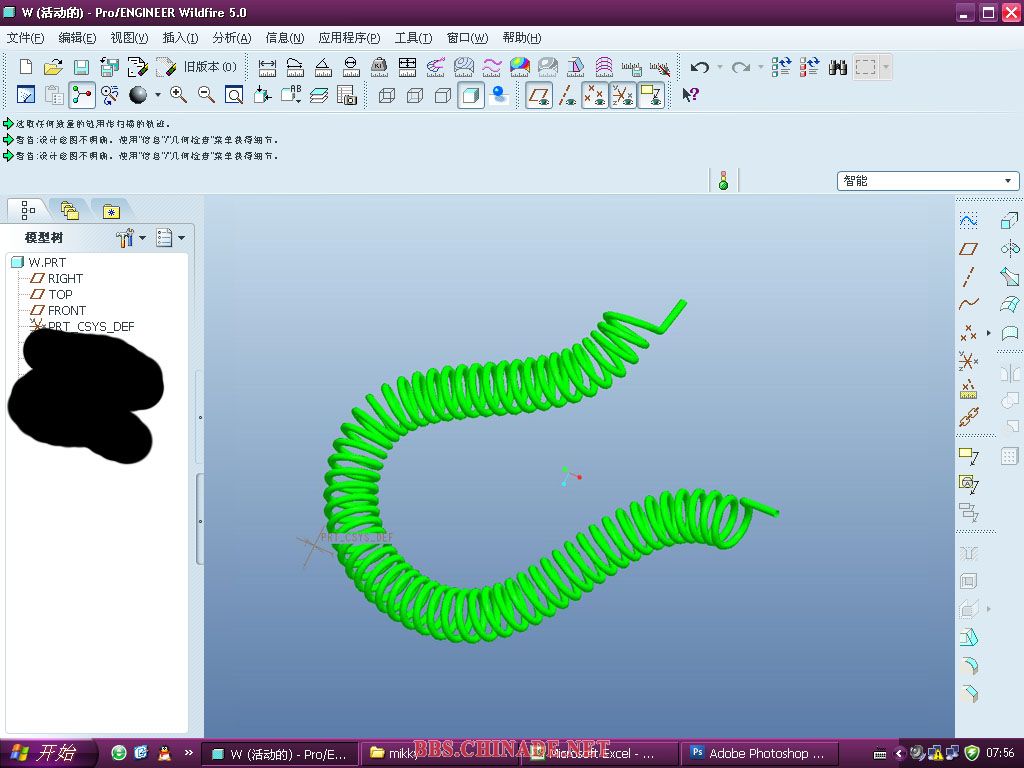Open the mass properties weight icon
This screenshot has height=768, width=1024.
(x=379, y=67)
